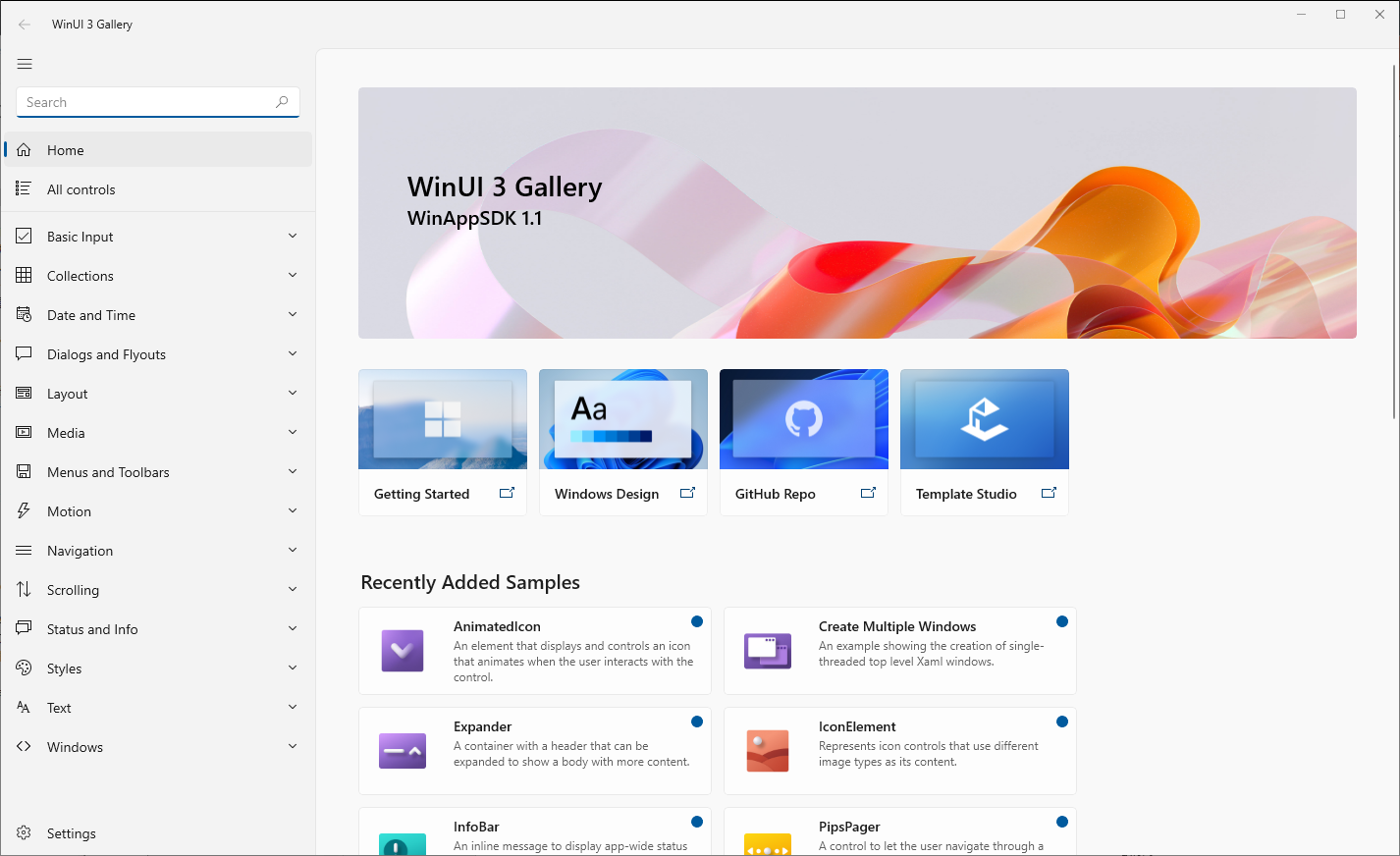Expand the Navigation chevron

click(x=293, y=550)
